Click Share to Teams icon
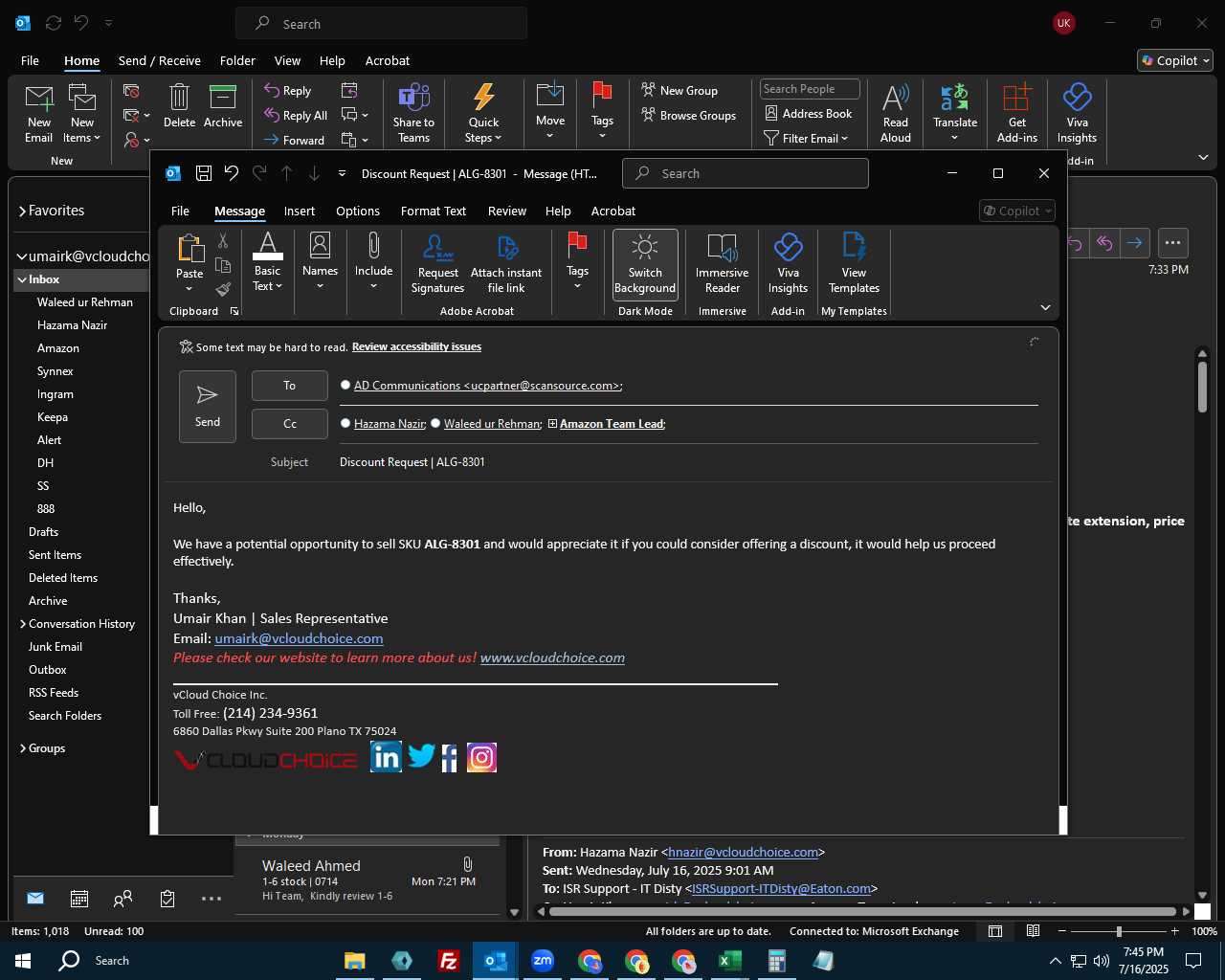This screenshot has width=1225, height=980. coord(413,114)
